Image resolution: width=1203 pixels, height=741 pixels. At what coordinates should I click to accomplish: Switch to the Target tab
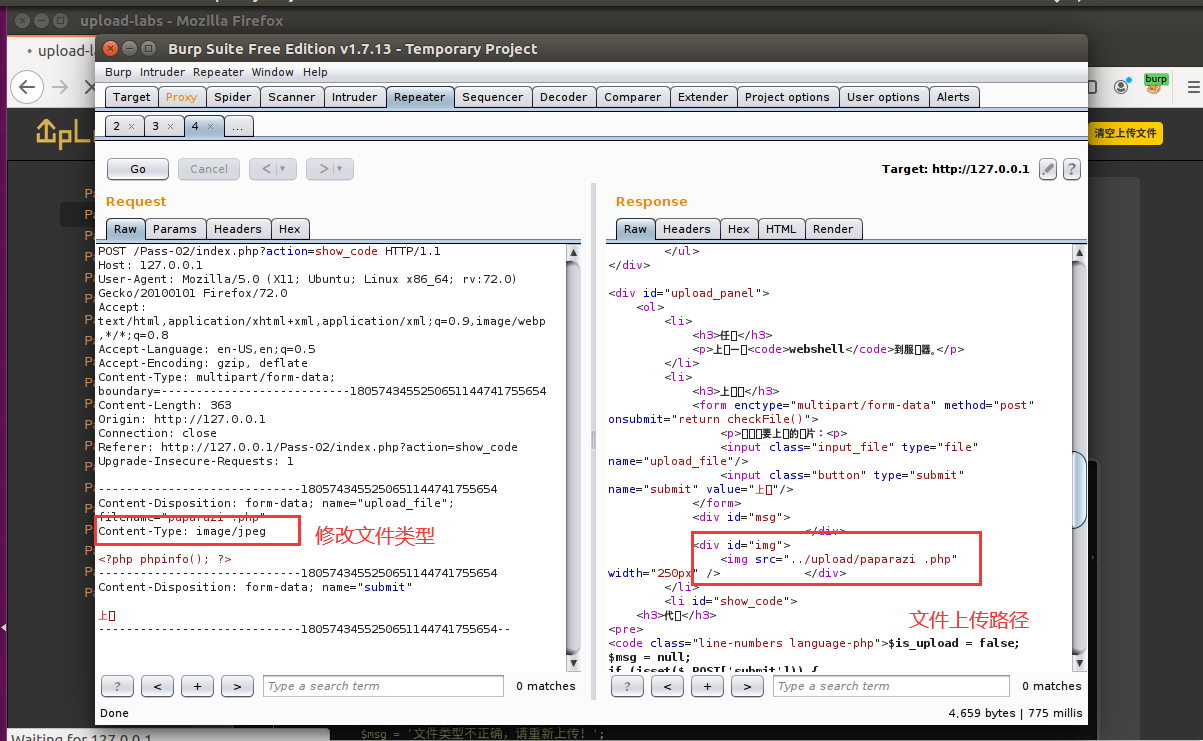[131, 97]
